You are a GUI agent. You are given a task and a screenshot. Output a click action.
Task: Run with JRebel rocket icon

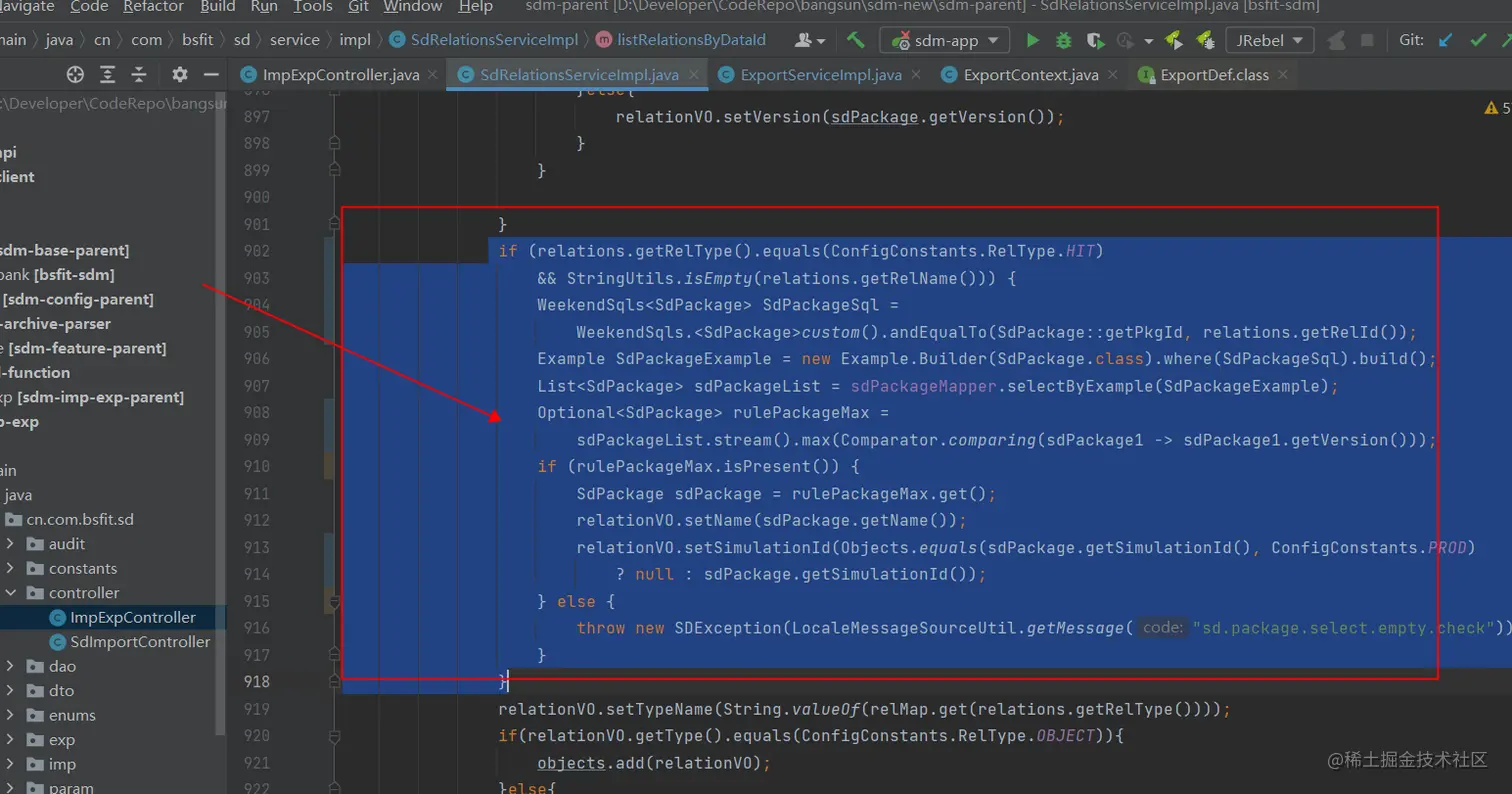1175,40
